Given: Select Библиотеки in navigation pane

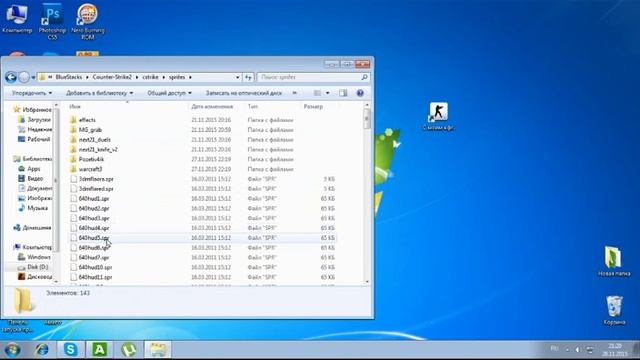Looking at the screenshot, I should tap(32, 159).
